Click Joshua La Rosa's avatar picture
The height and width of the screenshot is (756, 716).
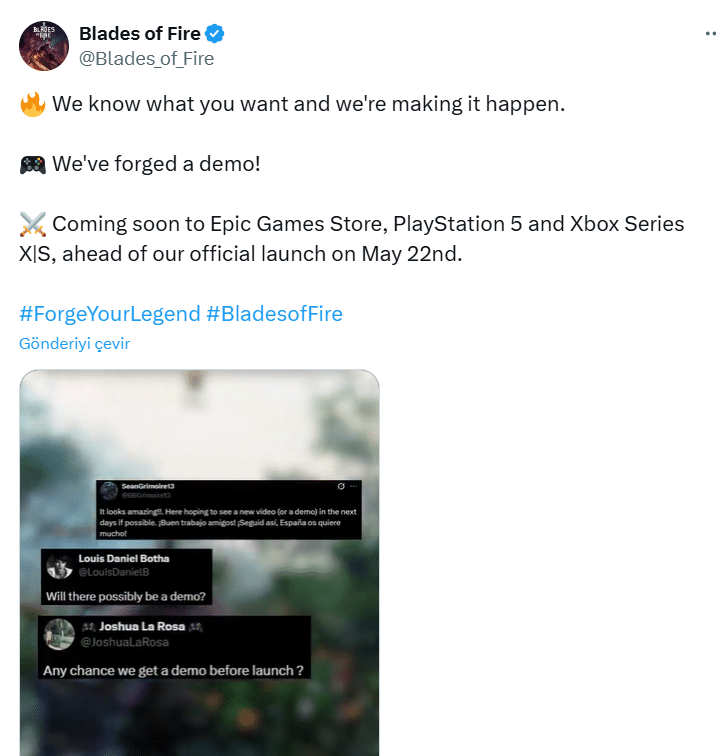[x=59, y=634]
